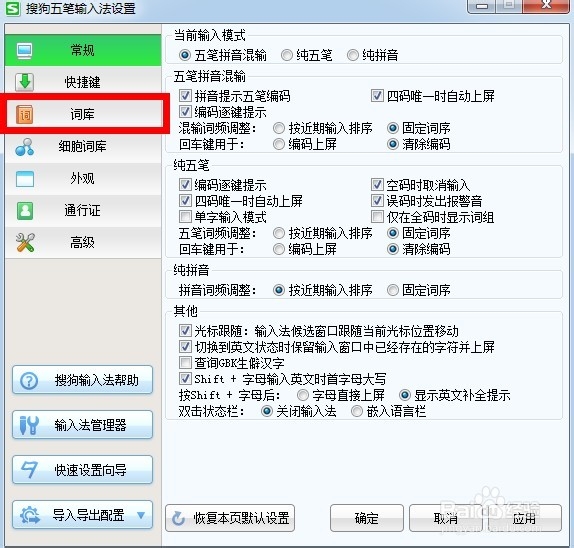Click the blue cell molecules icon for 细胞词库
The width and height of the screenshot is (574, 548).
click(25, 146)
